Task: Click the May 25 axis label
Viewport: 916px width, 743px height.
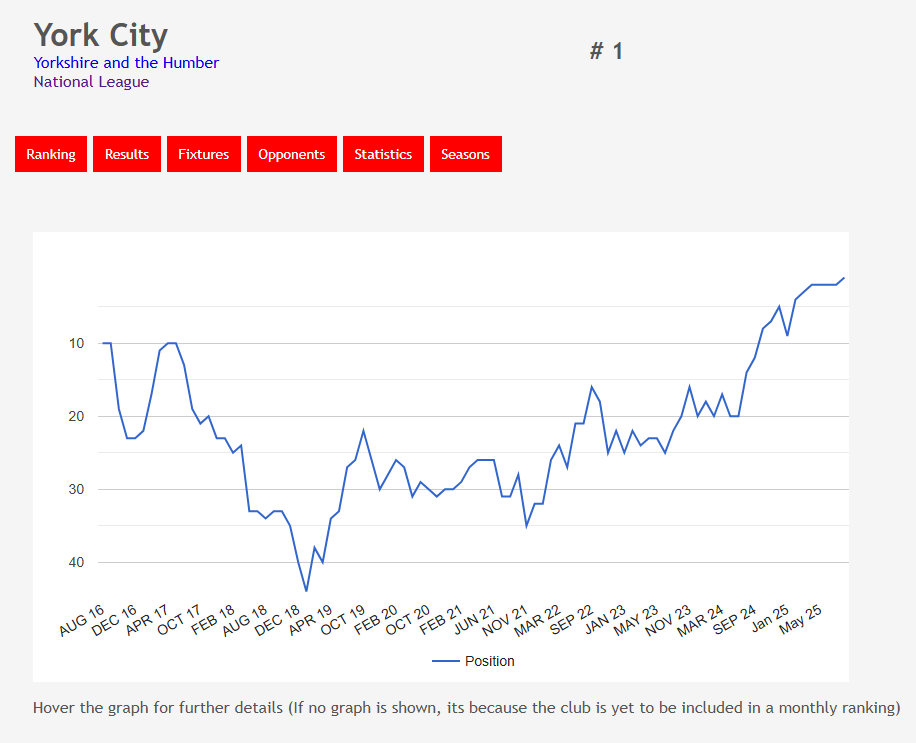Action: (800, 621)
